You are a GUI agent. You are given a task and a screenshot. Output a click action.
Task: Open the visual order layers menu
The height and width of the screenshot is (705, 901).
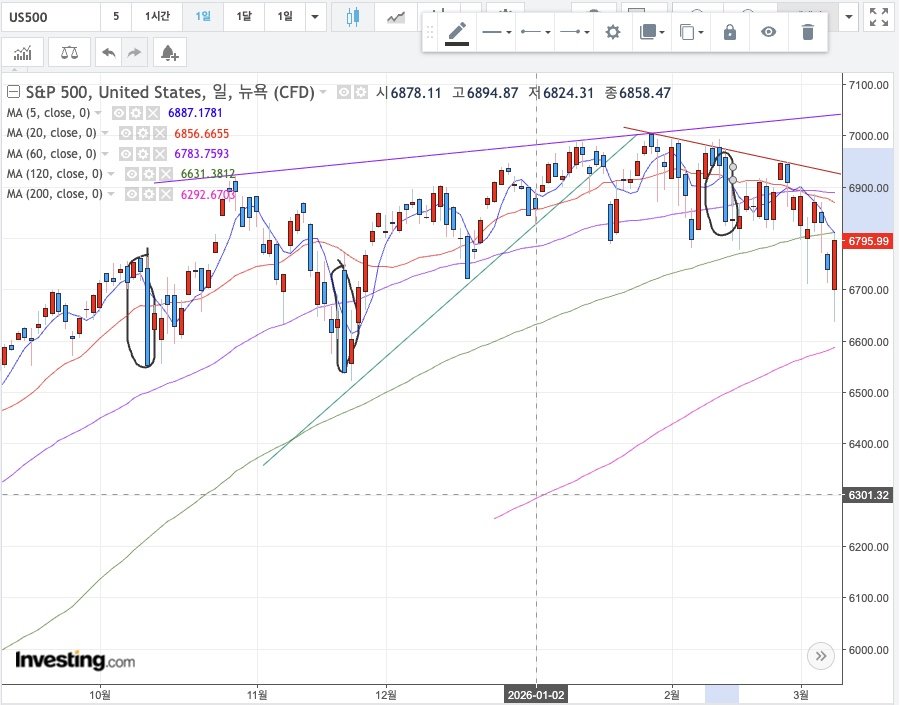pos(652,32)
